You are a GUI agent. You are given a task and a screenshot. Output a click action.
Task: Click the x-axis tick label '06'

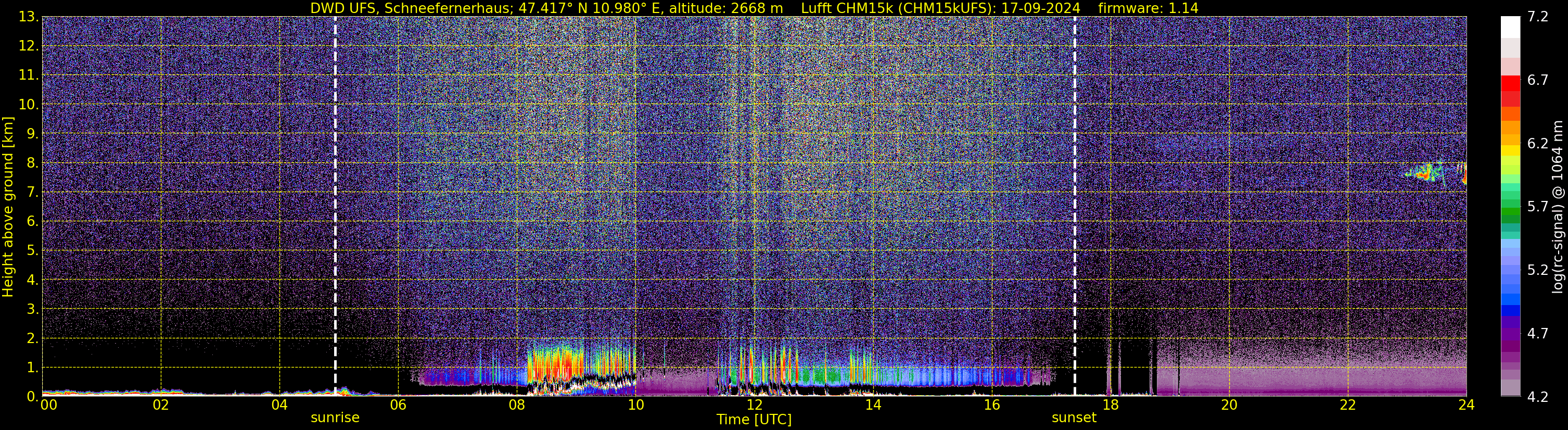pos(398,405)
